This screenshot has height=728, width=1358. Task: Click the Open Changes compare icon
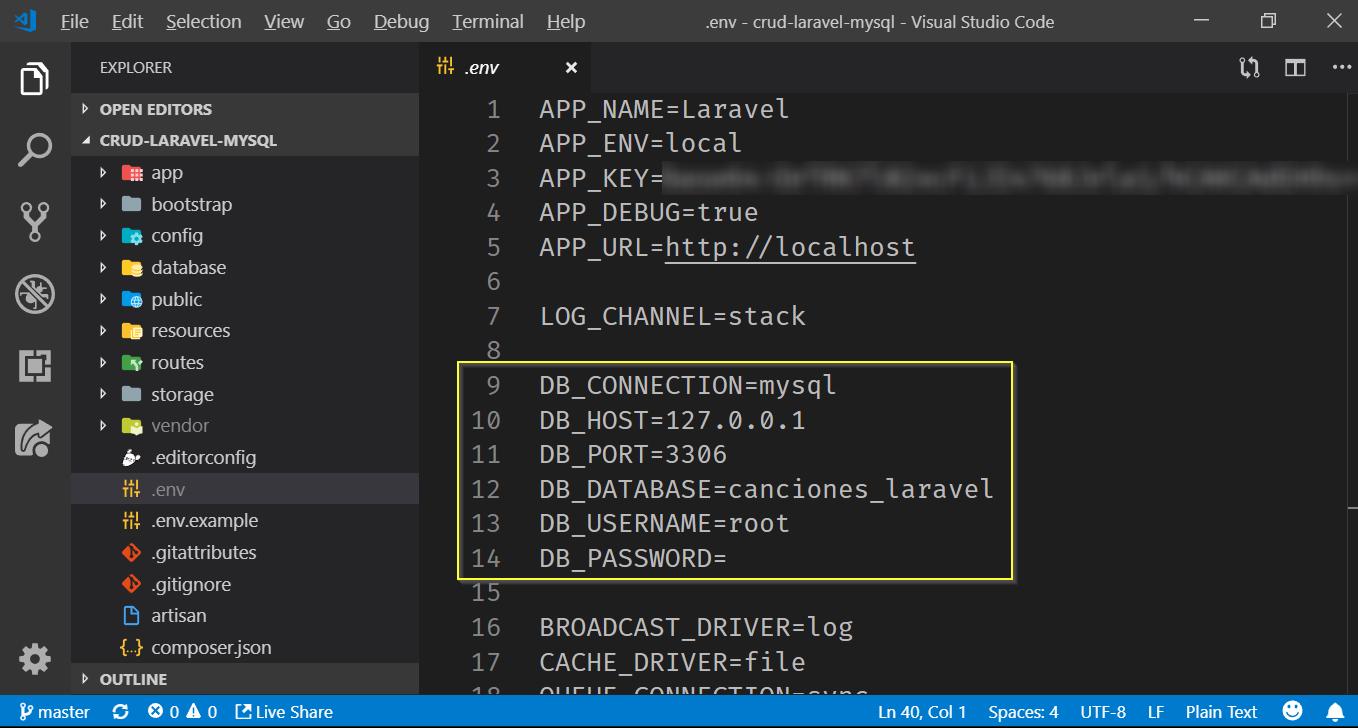tap(1249, 68)
